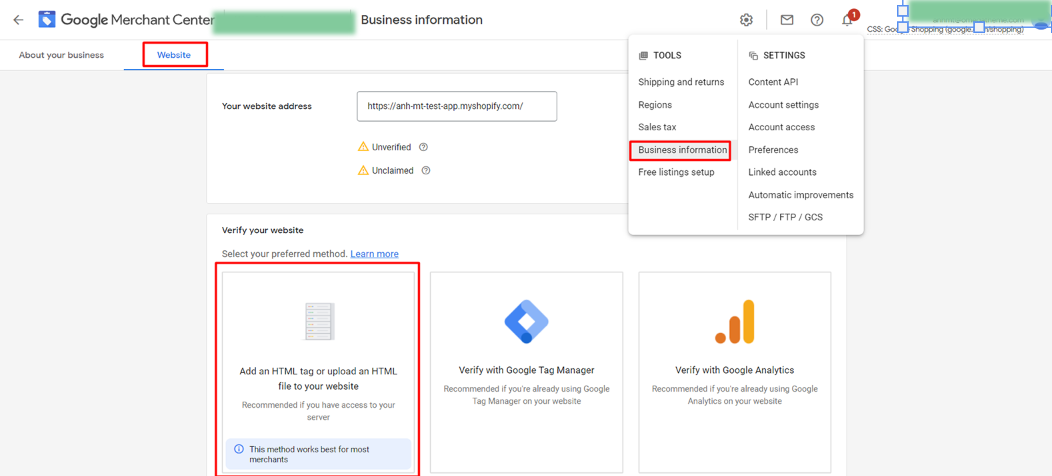Click the Unclaimed status text
Image resolution: width=1052 pixels, height=476 pixels.
click(393, 171)
